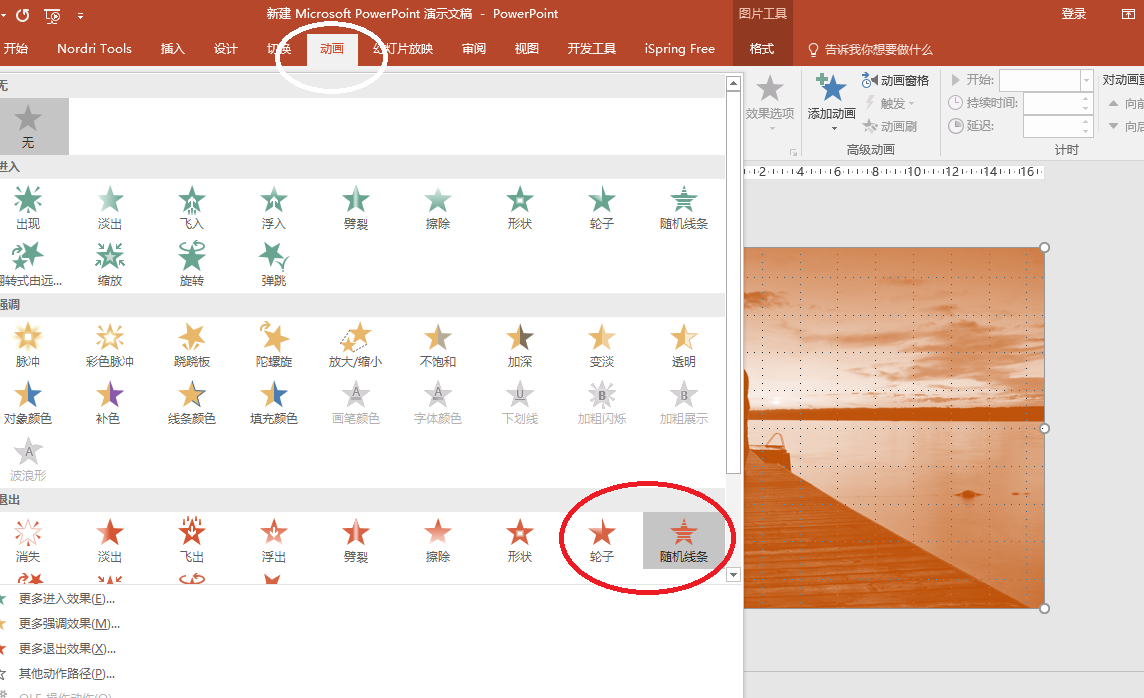Select the 浮入 float-in entrance effect
The width and height of the screenshot is (1144, 698).
tap(274, 208)
